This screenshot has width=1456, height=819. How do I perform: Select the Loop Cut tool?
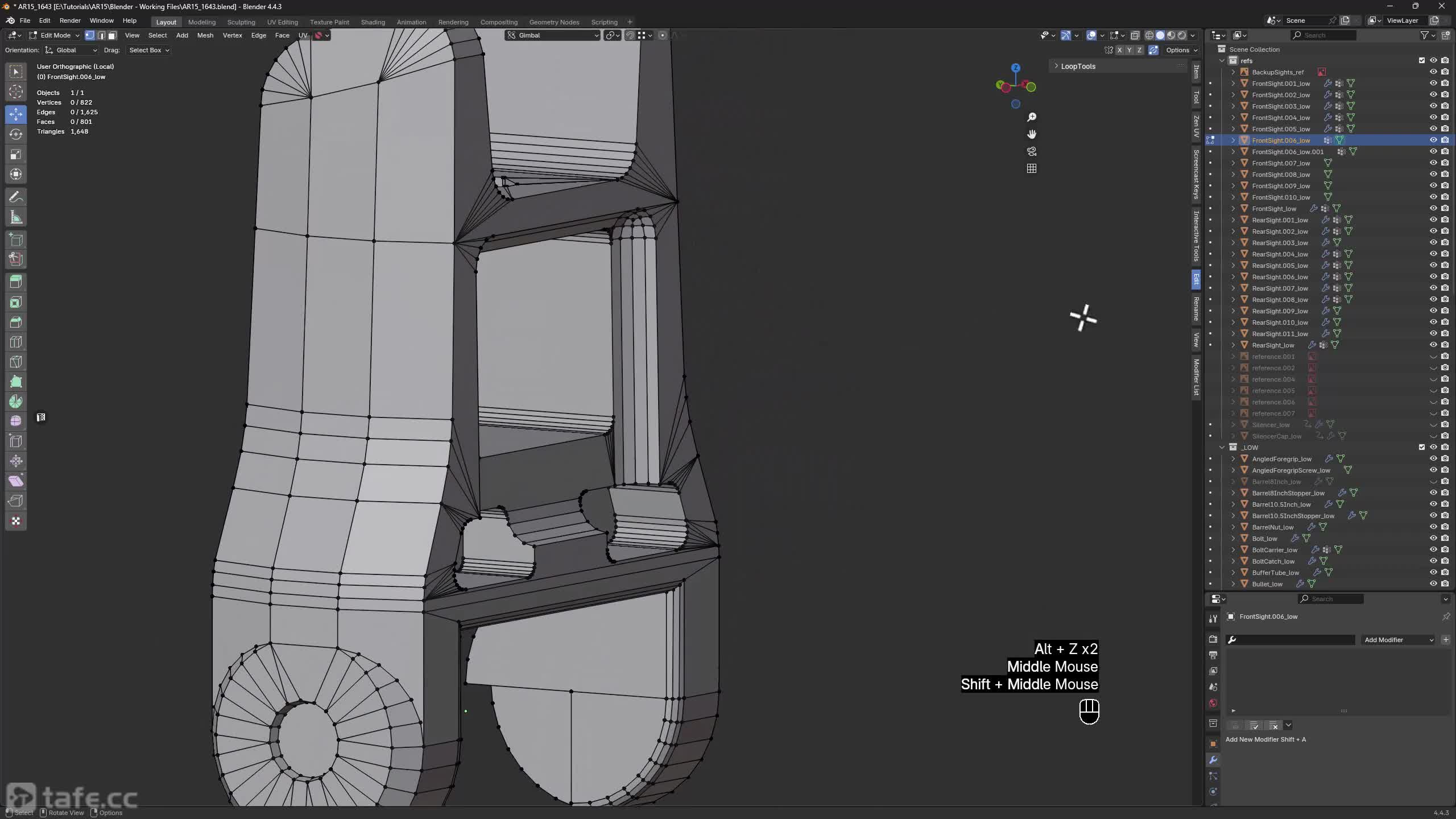click(16, 342)
